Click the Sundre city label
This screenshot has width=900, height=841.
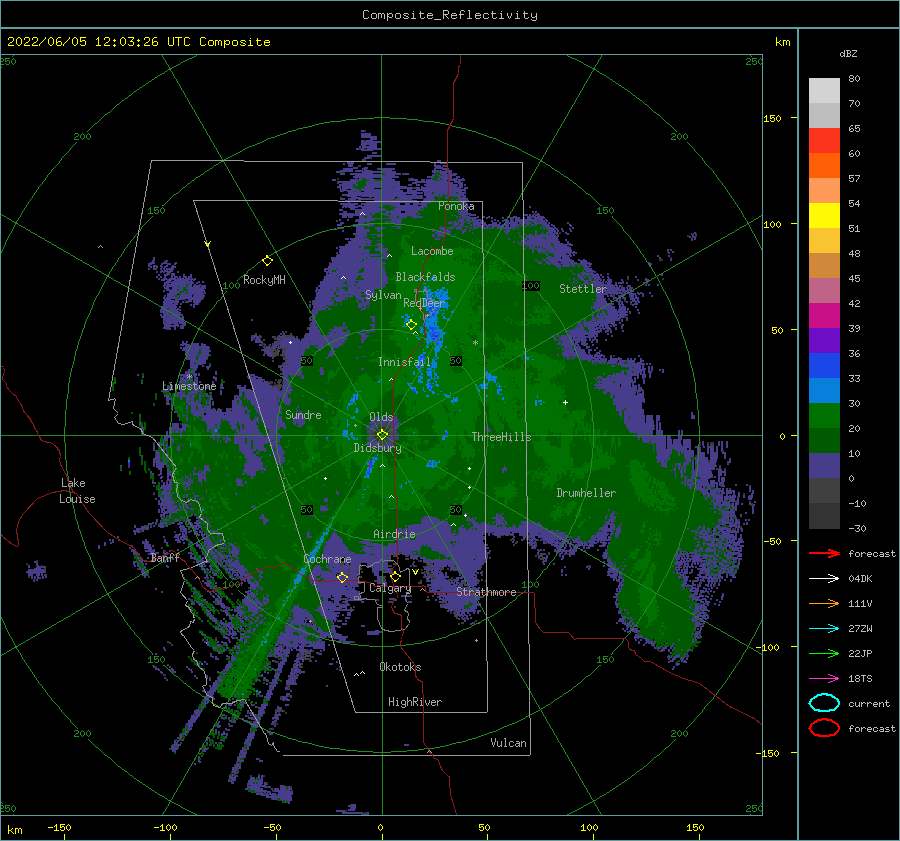point(303,414)
